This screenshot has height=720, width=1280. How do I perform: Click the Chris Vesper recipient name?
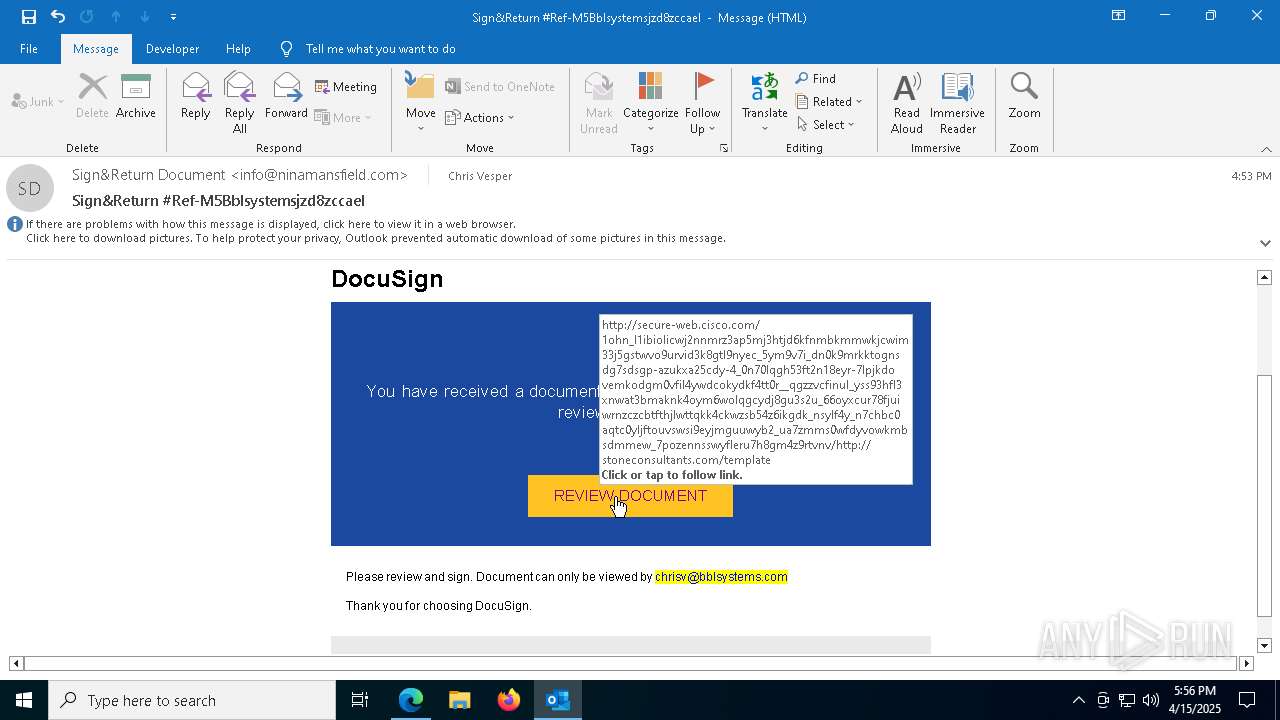[x=480, y=176]
